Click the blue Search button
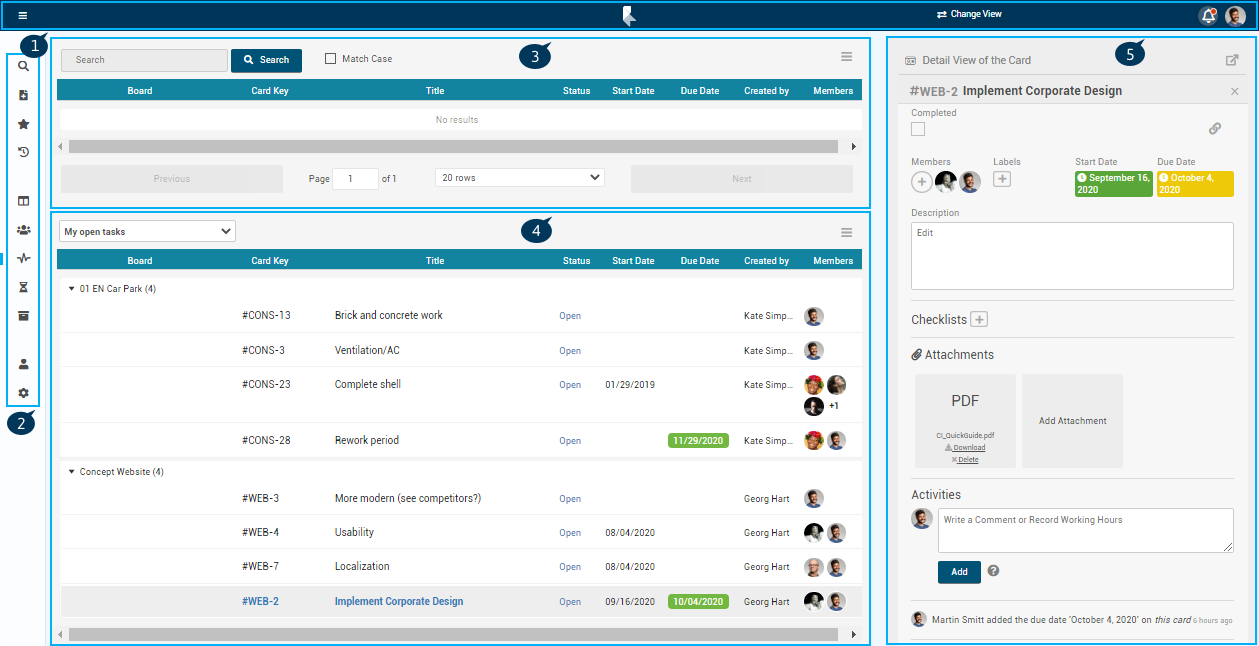 pyautogui.click(x=266, y=60)
